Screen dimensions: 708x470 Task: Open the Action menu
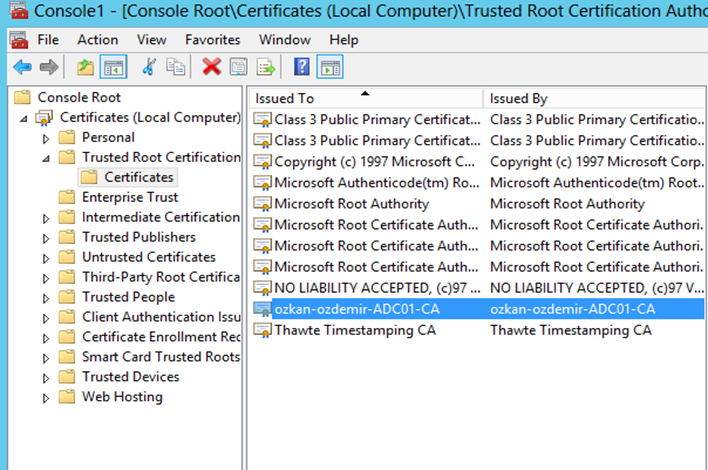point(98,40)
